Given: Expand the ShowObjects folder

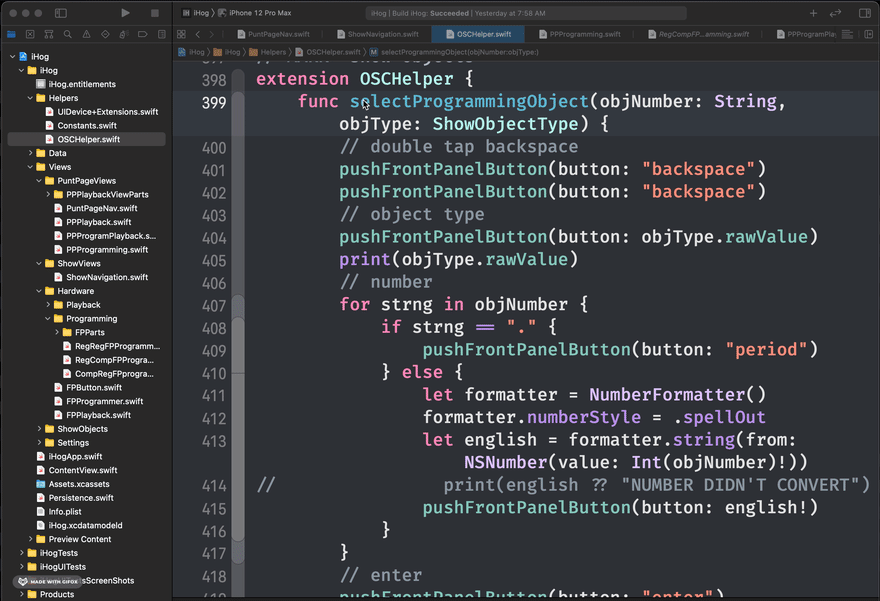Looking at the screenshot, I should click(39, 429).
